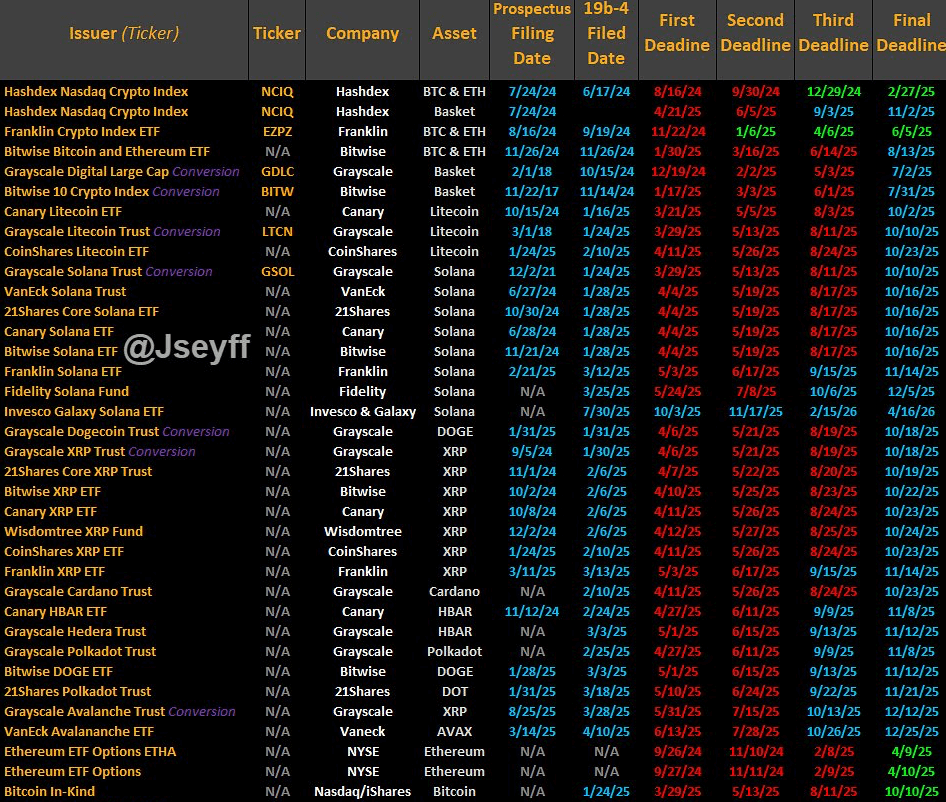Select the 12/2/21 prospectus filing date
Screen dimensions: 946x802
tap(532, 272)
